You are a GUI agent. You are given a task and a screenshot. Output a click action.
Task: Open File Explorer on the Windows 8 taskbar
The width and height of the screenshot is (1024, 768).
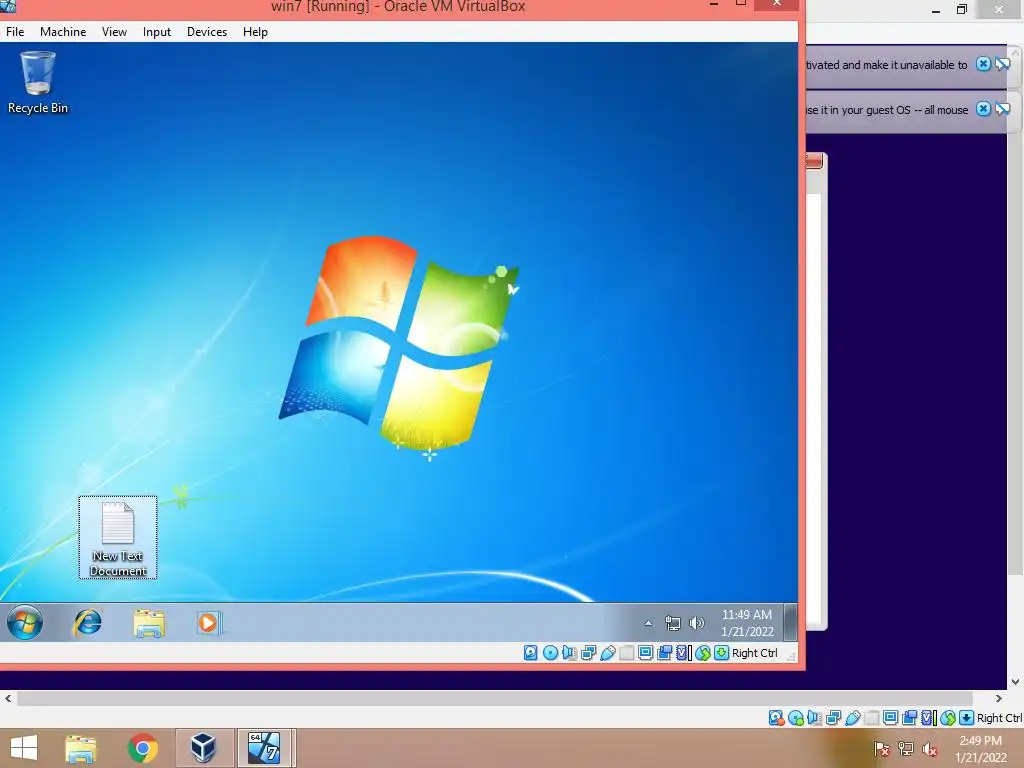81,748
